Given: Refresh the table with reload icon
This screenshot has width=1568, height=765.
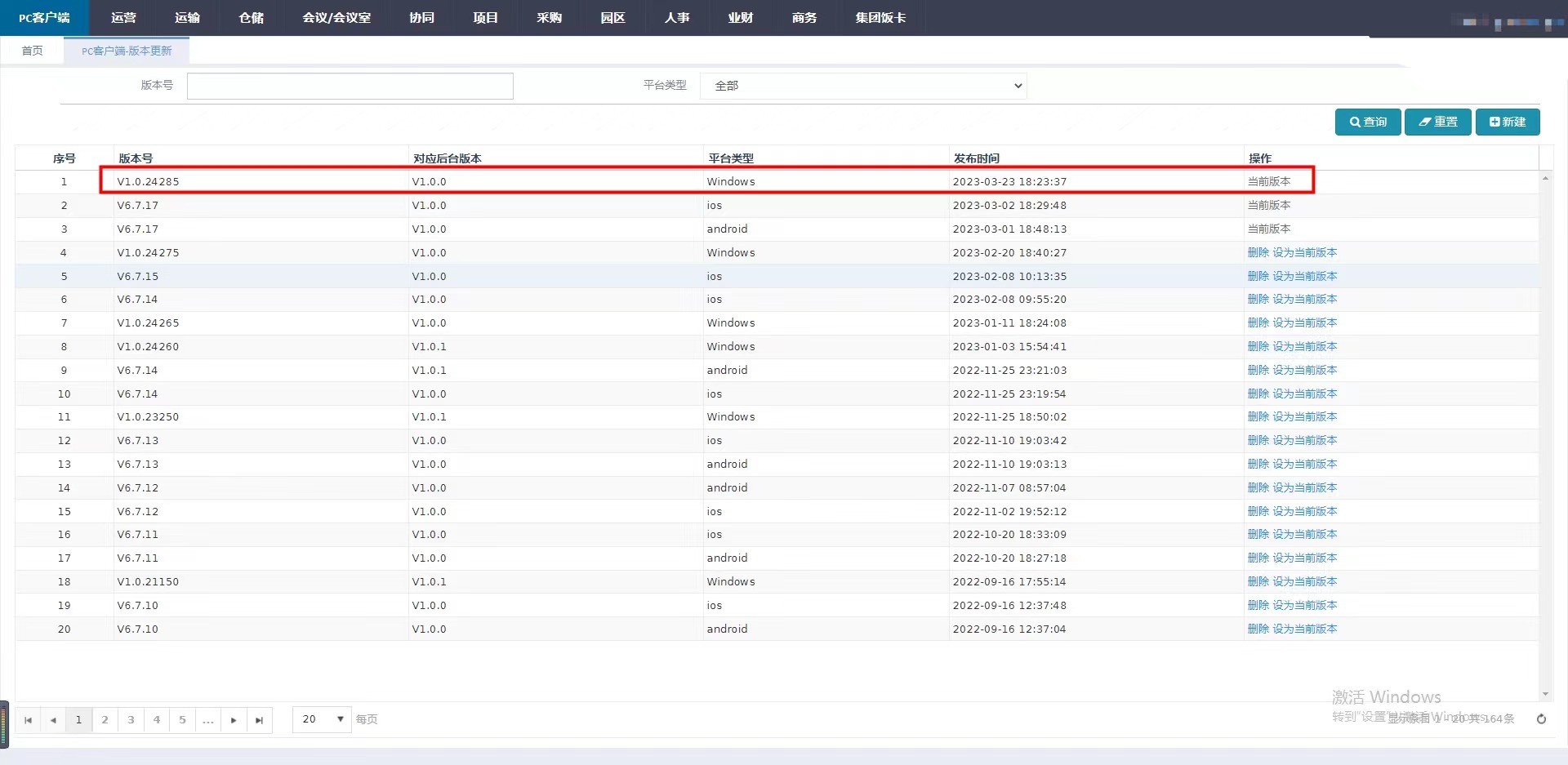Looking at the screenshot, I should click(1541, 719).
